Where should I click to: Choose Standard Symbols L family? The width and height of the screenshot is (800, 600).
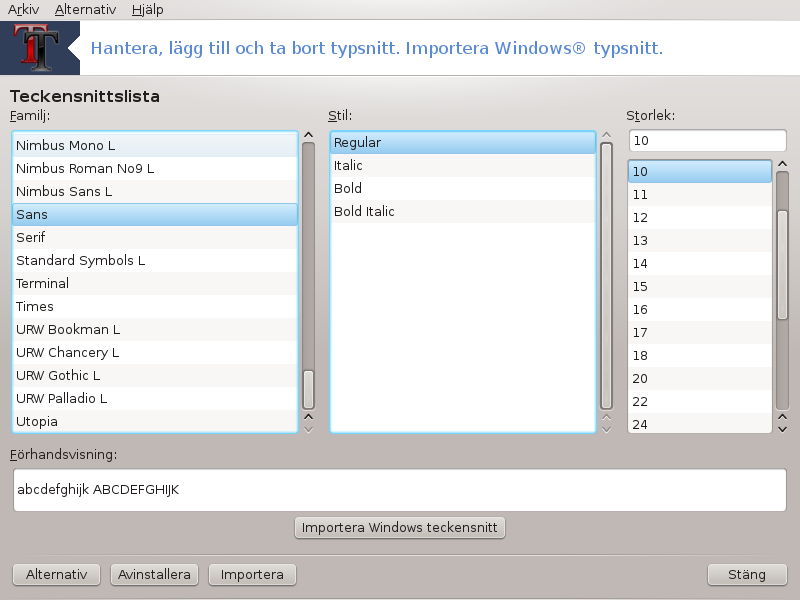click(155, 260)
